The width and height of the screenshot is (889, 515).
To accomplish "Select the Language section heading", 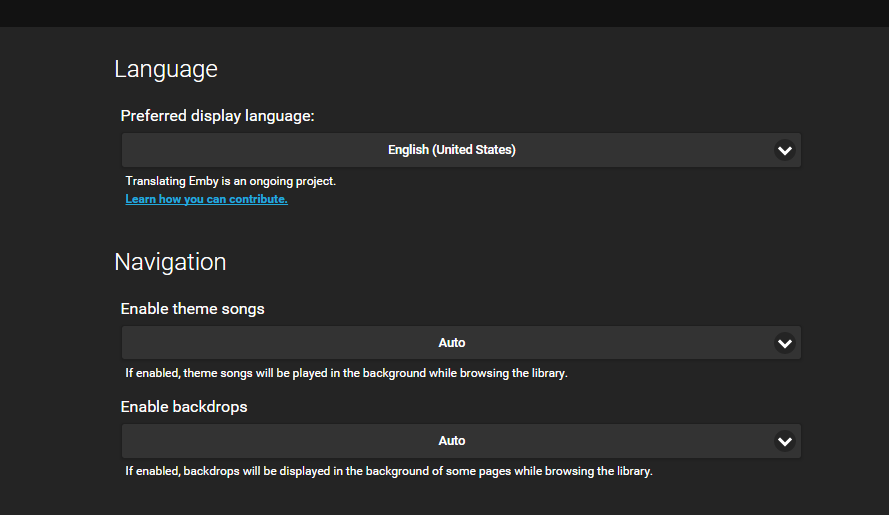I will pyautogui.click(x=166, y=69).
